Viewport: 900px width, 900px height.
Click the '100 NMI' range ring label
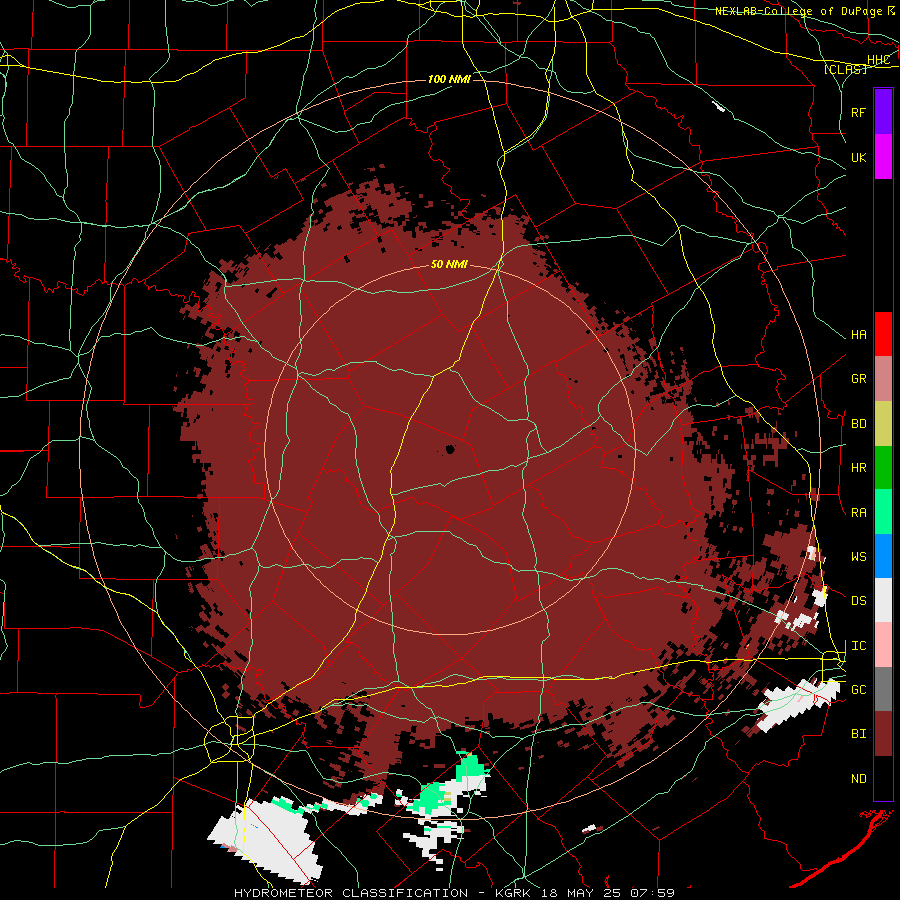tap(449, 79)
